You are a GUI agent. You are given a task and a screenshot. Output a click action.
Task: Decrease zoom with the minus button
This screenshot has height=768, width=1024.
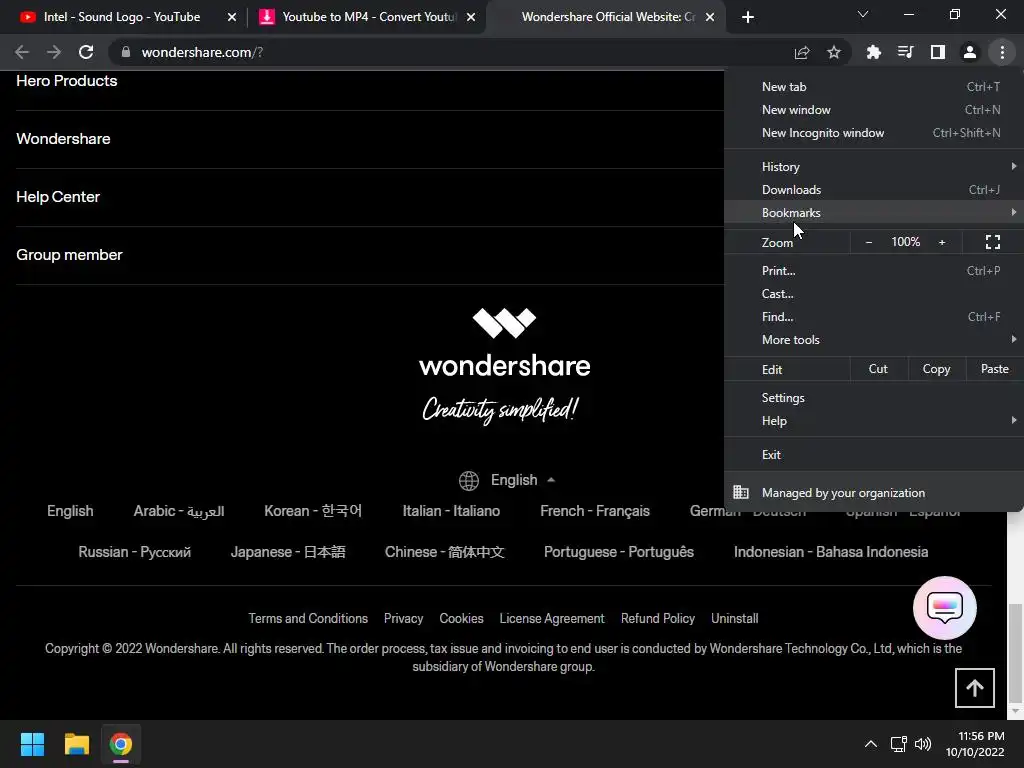click(x=869, y=242)
